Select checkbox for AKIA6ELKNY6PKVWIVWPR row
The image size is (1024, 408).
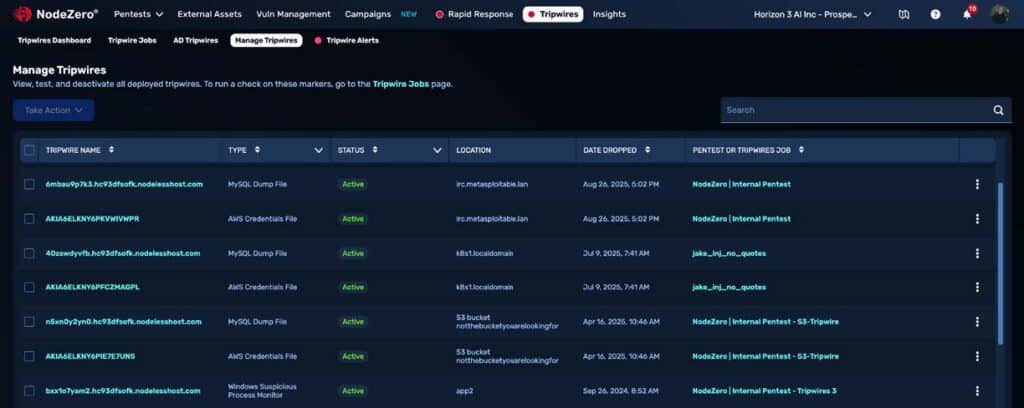pos(29,219)
